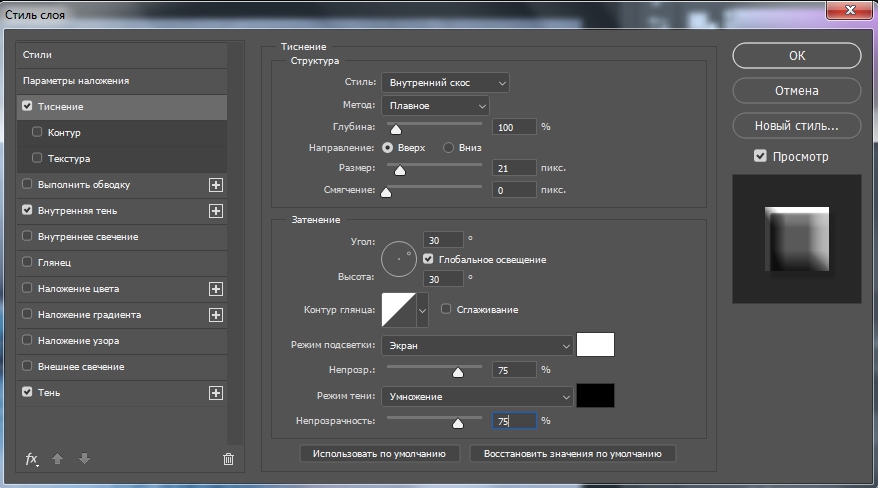
Task: Click Восстановить значения по умолчанию button
Action: [x=572, y=454]
